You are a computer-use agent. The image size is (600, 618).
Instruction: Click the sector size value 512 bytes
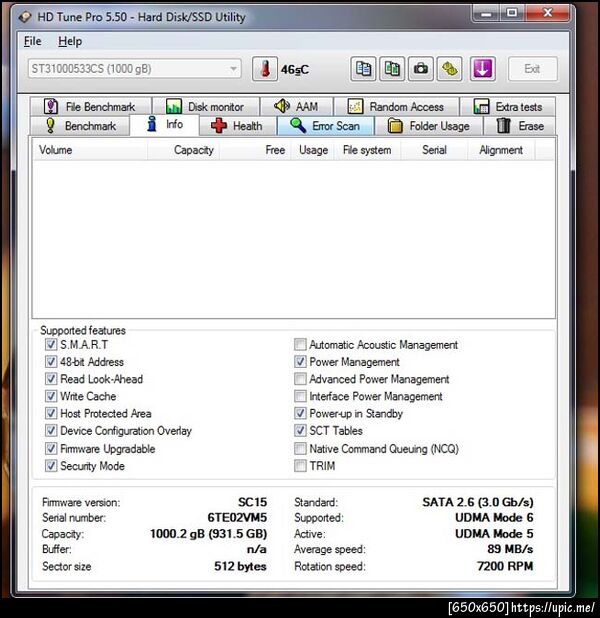click(240, 566)
